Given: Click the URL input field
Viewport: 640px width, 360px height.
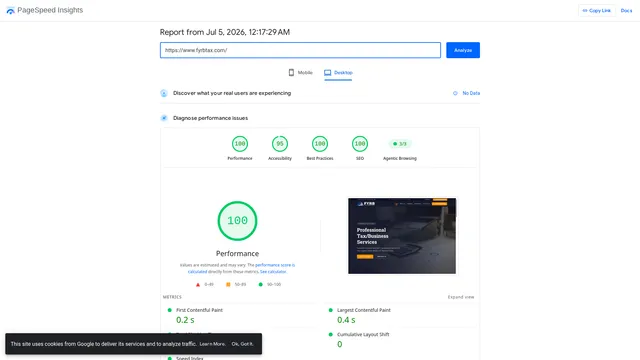Looking at the screenshot, I should point(300,50).
